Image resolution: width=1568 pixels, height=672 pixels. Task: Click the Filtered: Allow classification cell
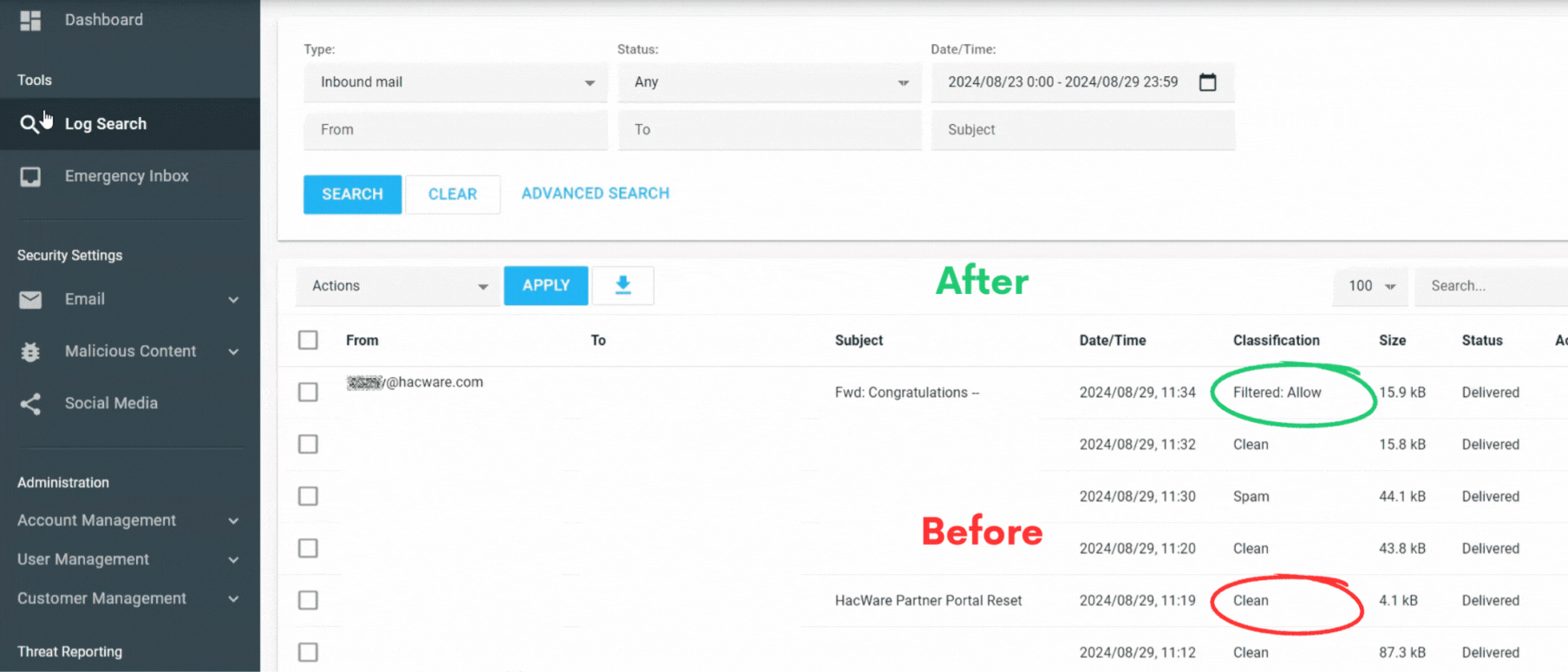(x=1277, y=392)
